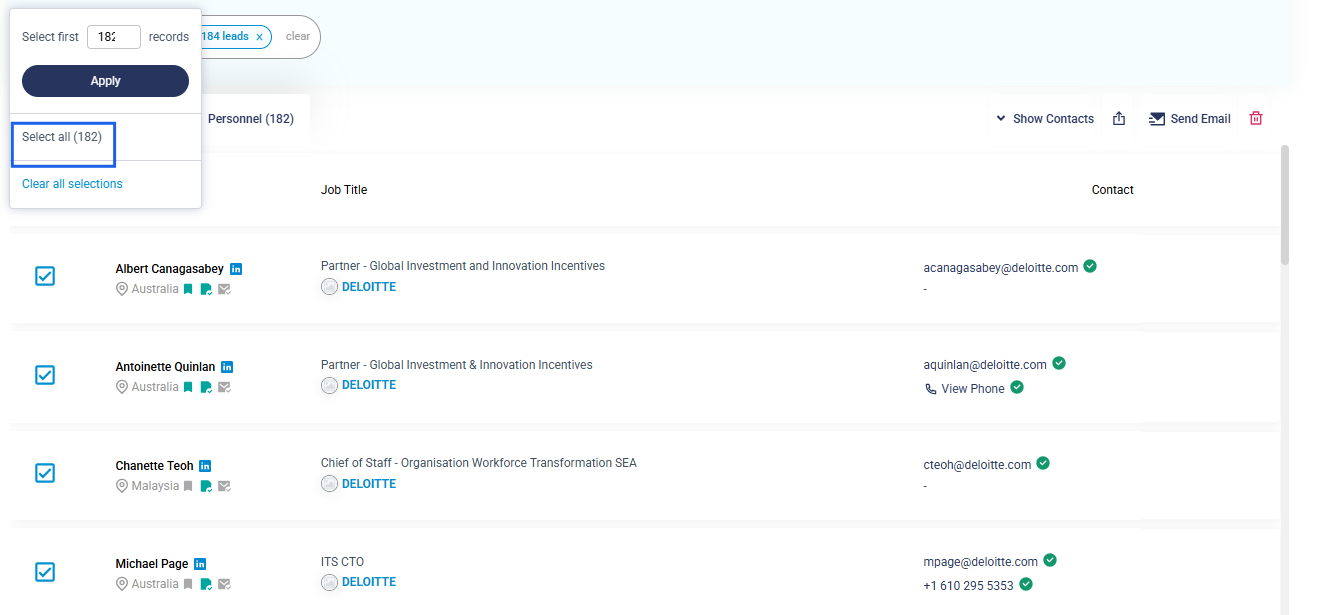The width and height of the screenshot is (1321, 615).
Task: Uncheck Albert Canagasabey's row checkbox
Action: click(45, 276)
